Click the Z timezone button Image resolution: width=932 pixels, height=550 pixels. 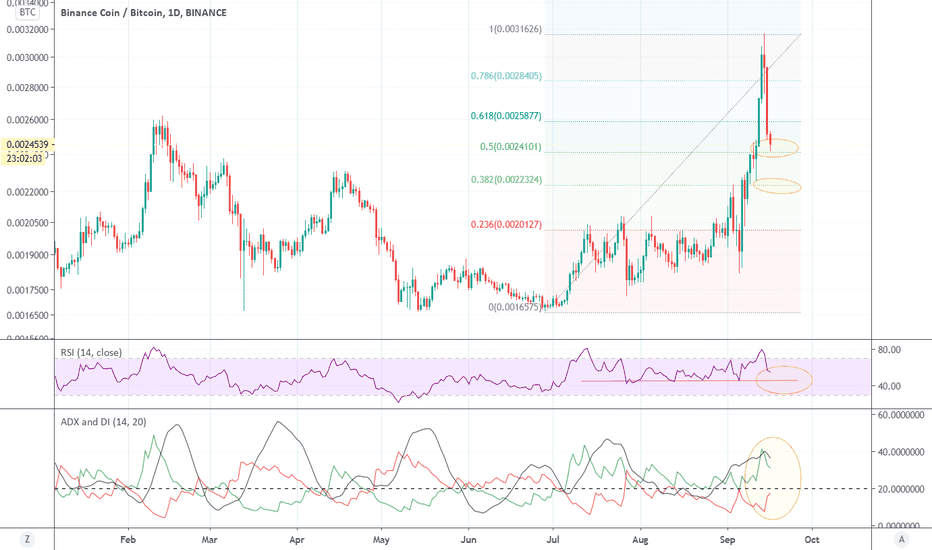pyautogui.click(x=27, y=539)
